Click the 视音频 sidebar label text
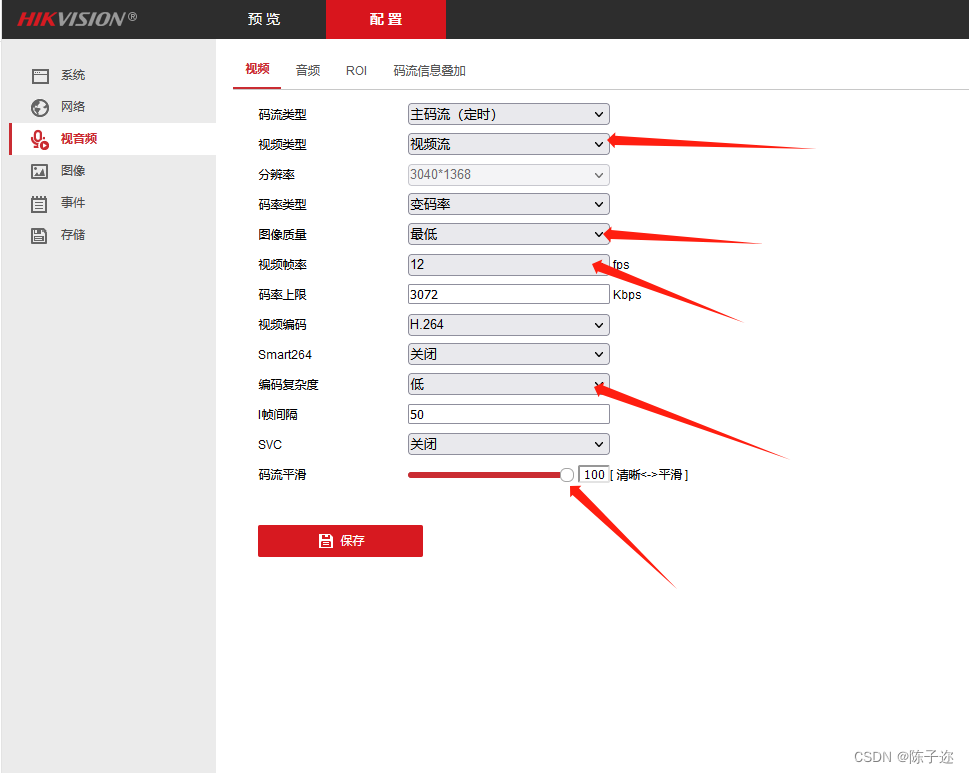Screen dimensions: 969x773 (79, 138)
